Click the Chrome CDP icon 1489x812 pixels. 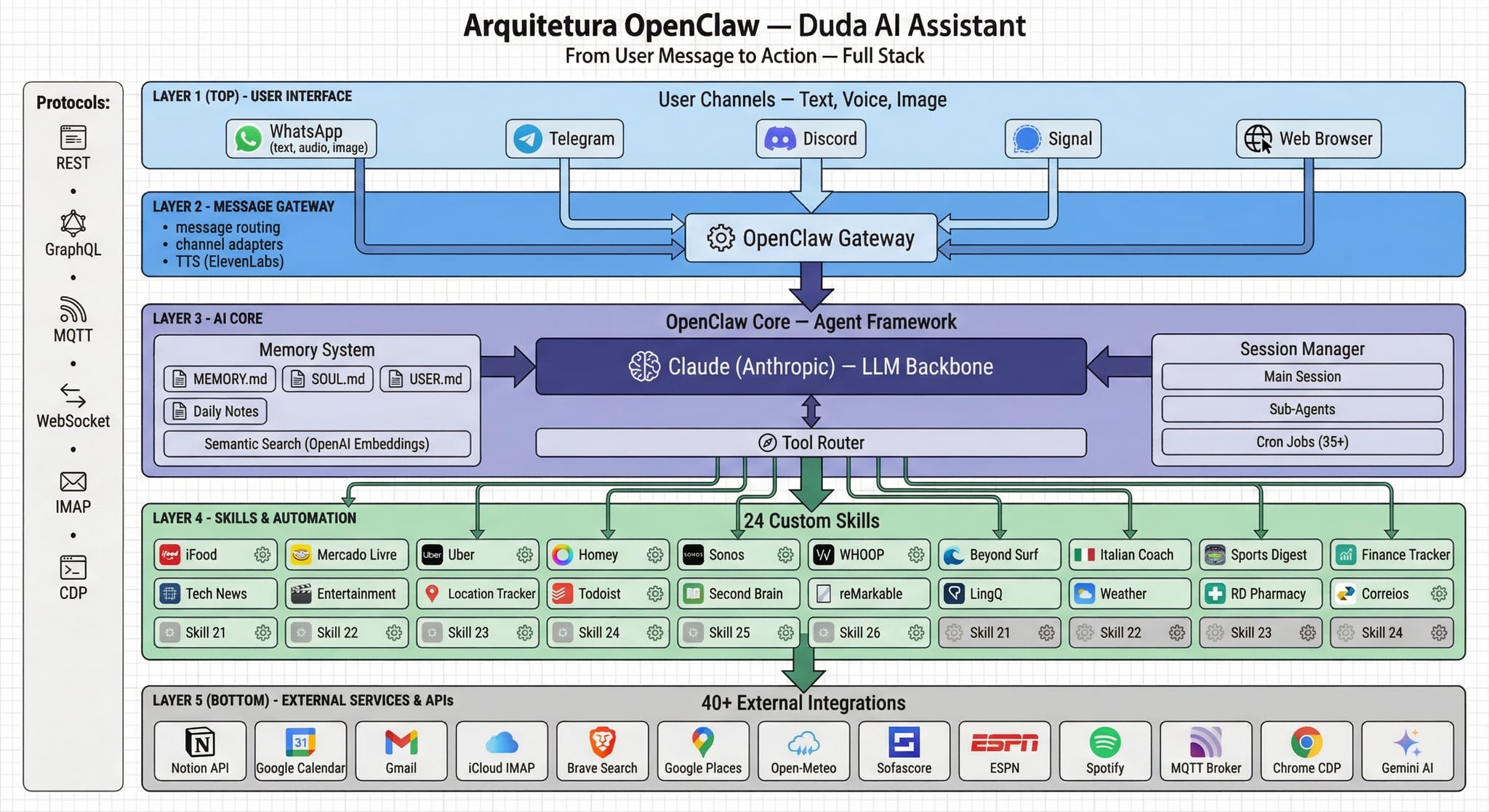point(1306,743)
